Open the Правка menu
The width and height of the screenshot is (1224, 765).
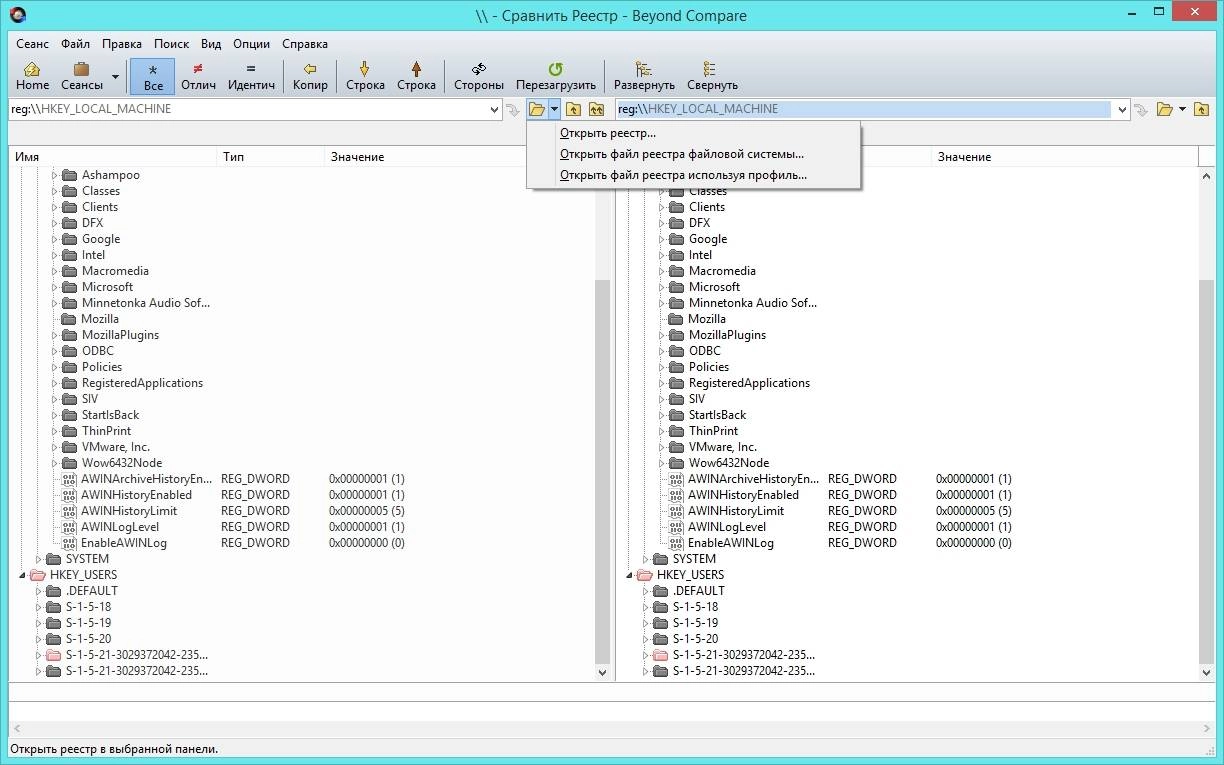pyautogui.click(x=121, y=44)
